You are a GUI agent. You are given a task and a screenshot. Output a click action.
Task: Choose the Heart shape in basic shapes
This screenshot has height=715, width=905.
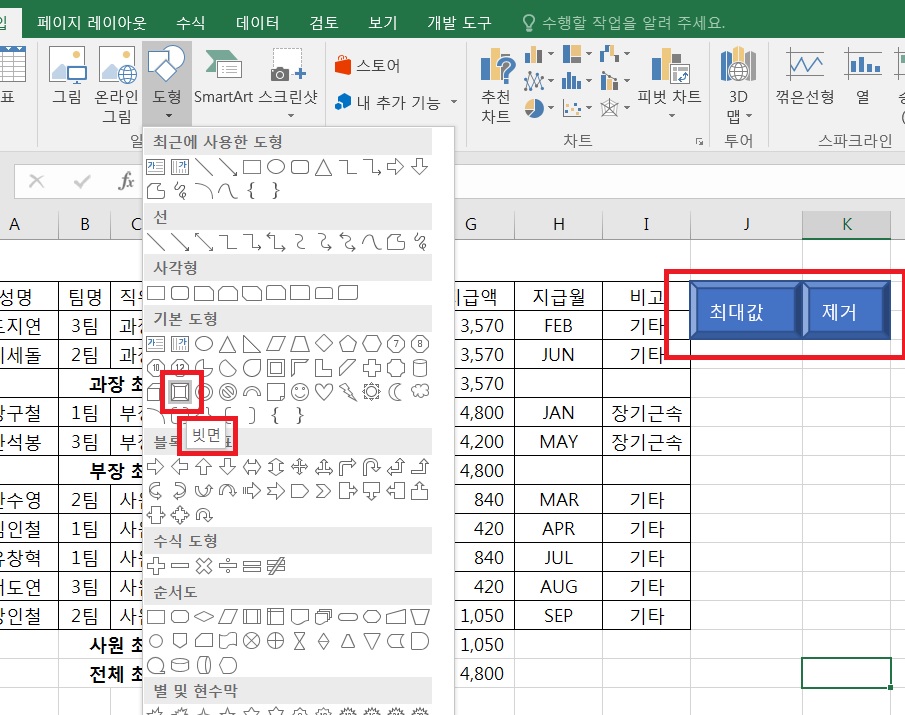[x=324, y=392]
